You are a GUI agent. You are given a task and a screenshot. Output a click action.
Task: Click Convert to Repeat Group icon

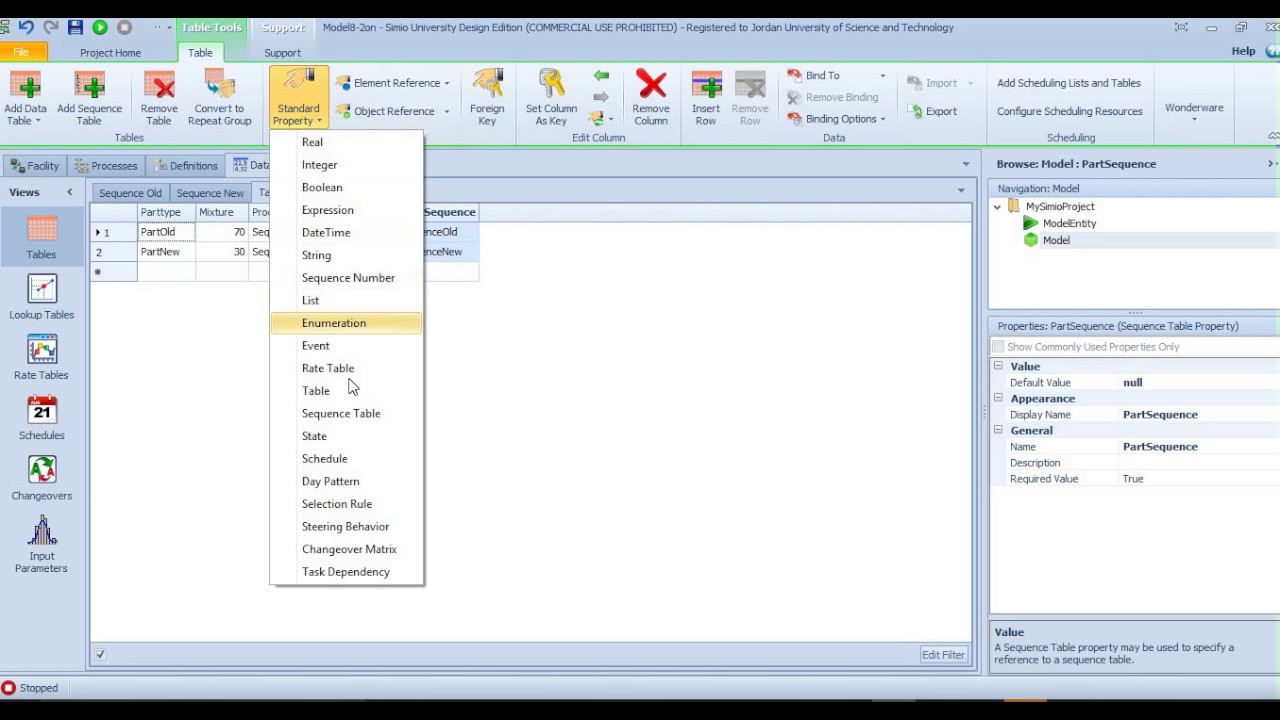[219, 98]
